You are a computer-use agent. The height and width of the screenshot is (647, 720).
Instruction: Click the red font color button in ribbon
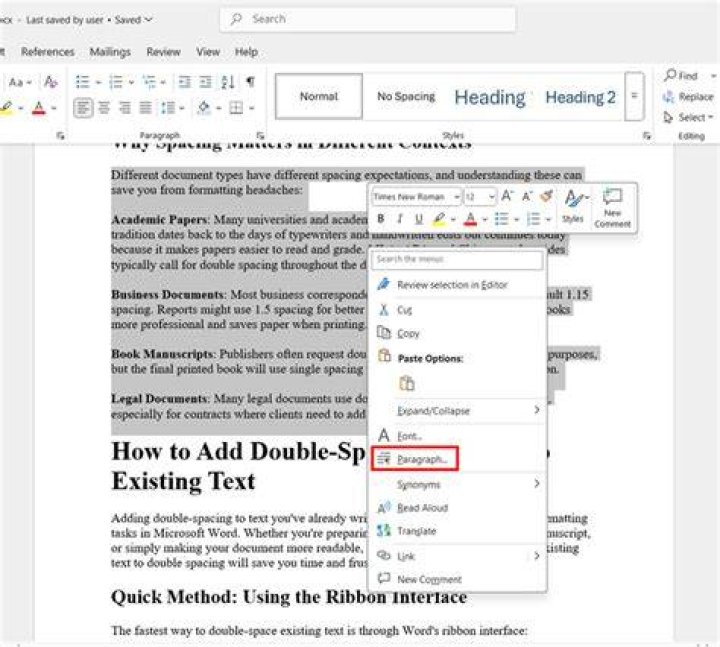coord(39,108)
